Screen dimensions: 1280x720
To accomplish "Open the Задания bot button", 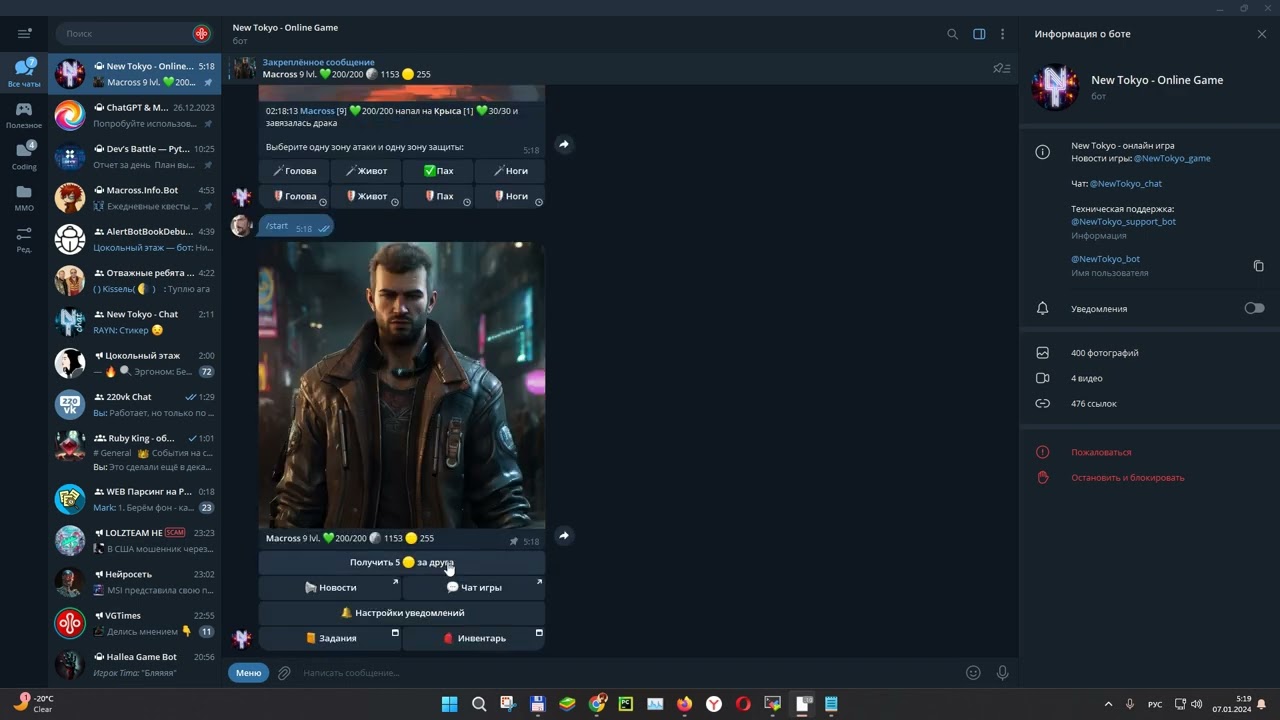I will (x=330, y=638).
